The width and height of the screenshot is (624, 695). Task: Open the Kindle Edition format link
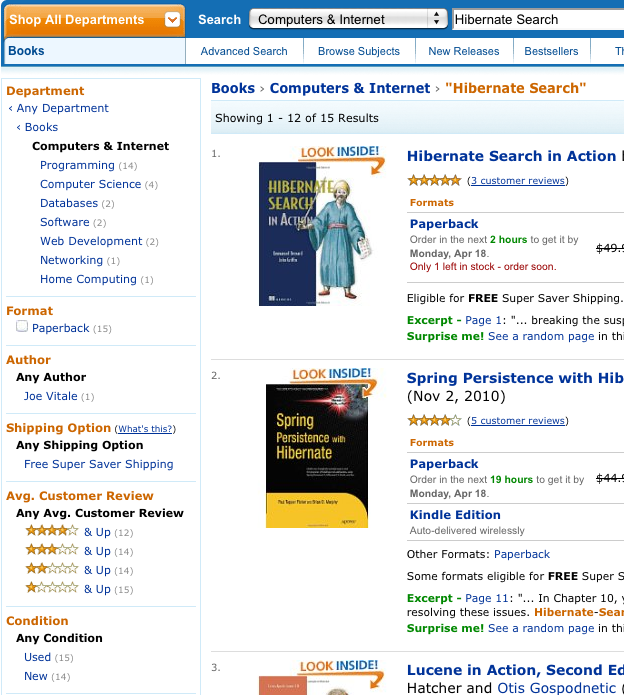tap(455, 515)
